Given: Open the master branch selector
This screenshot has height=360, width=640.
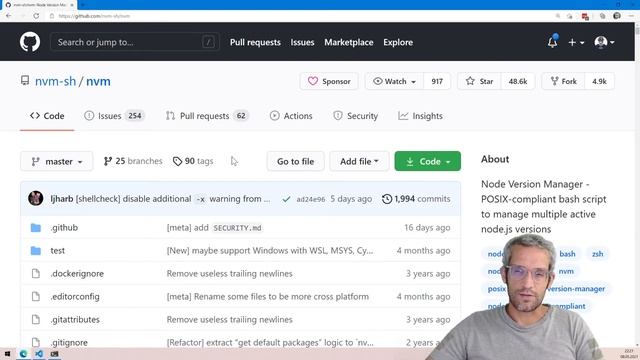Looking at the screenshot, I should 57,161.
